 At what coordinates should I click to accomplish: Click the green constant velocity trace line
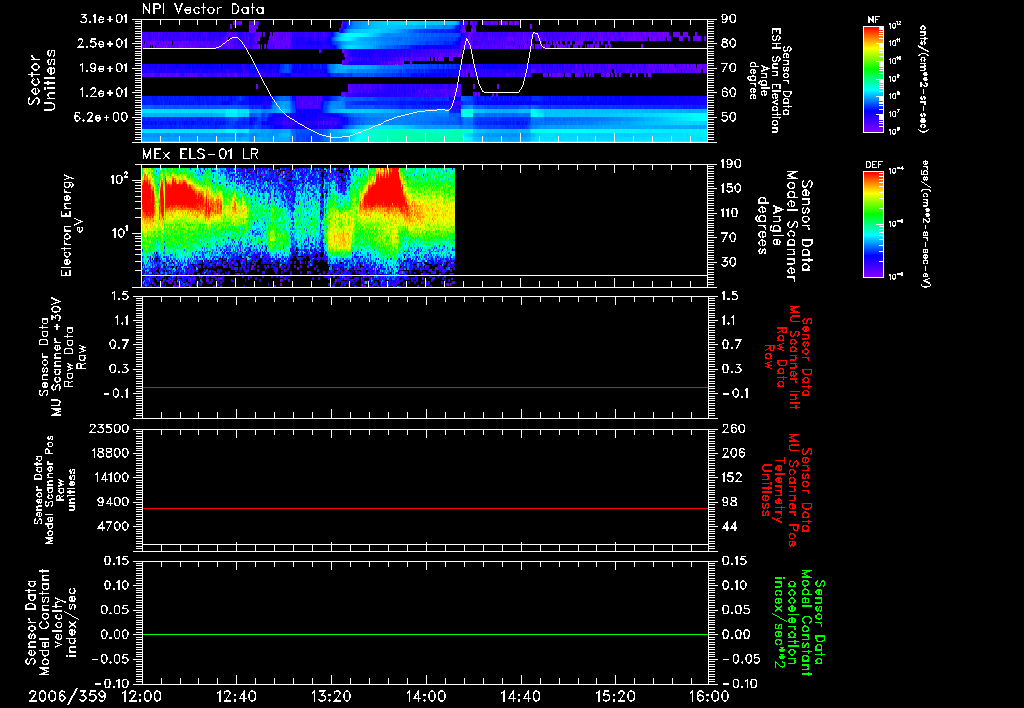[425, 635]
